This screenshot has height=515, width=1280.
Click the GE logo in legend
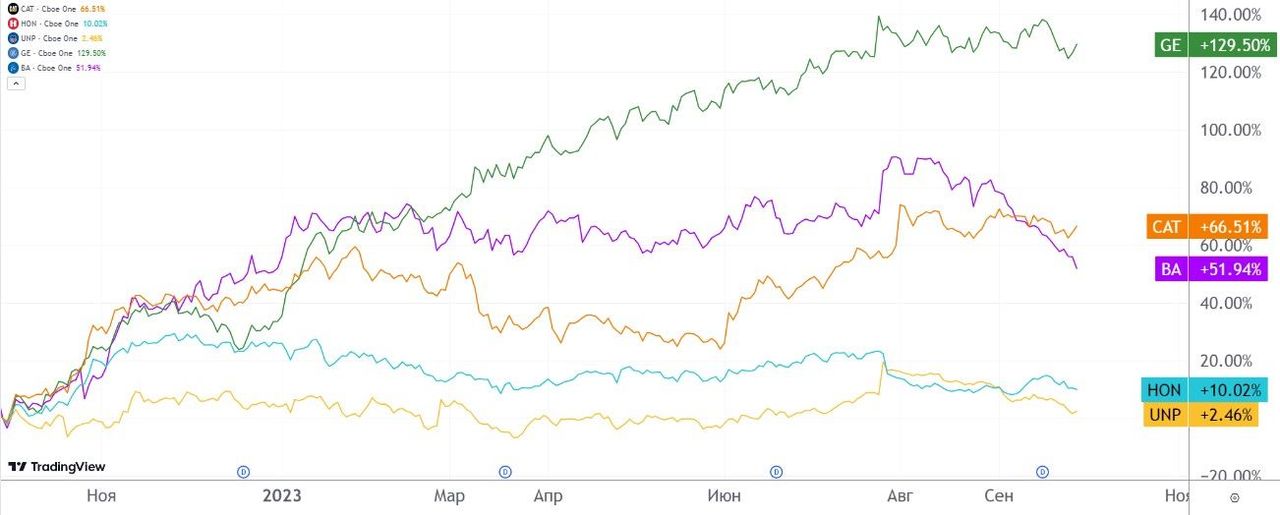point(12,53)
